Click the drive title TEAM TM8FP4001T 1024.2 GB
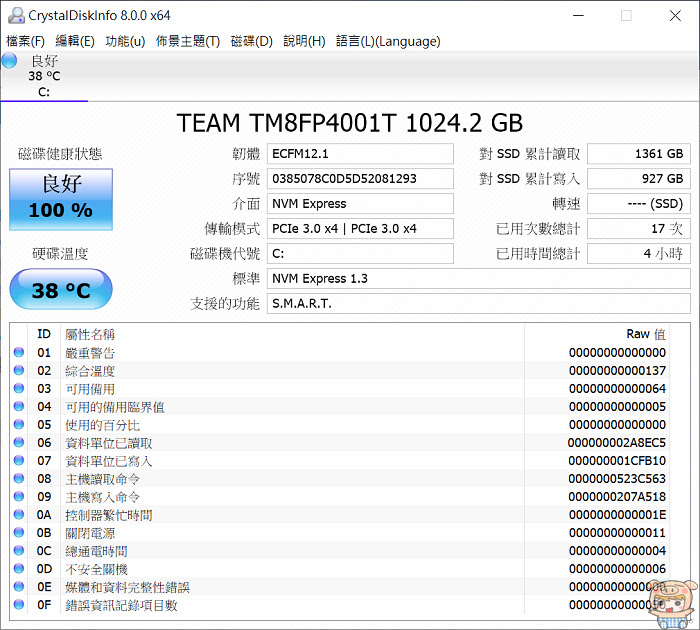 pyautogui.click(x=350, y=122)
